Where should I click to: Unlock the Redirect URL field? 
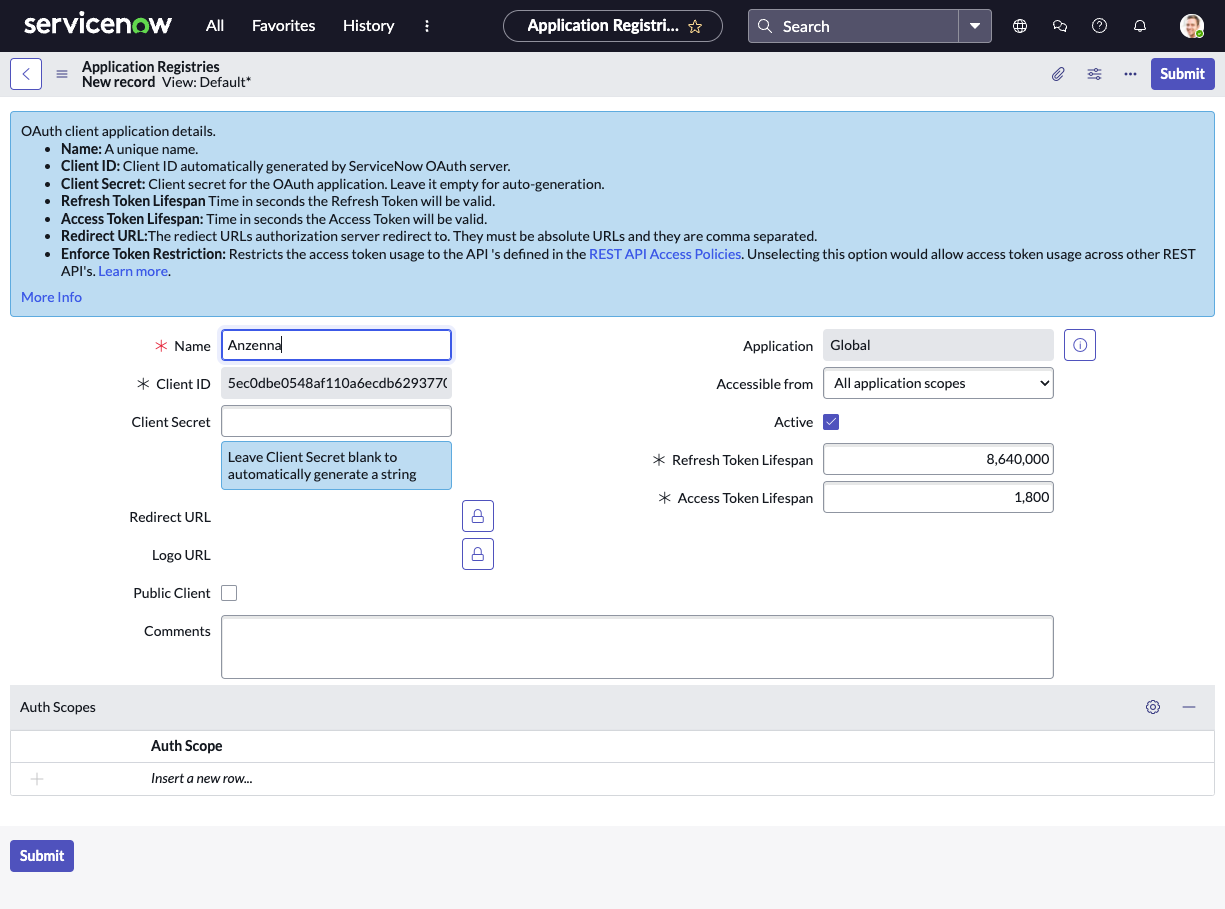(x=478, y=517)
